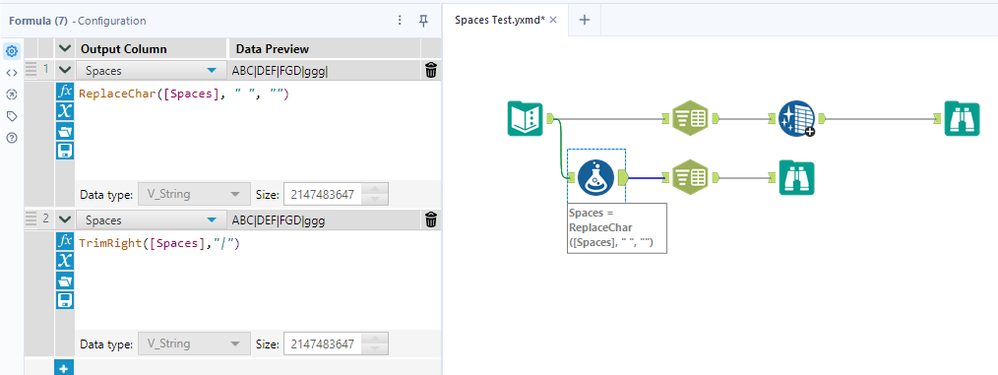Open saved expressions folder icon, expression 2
Screen dimensions: 998x375
(65, 281)
